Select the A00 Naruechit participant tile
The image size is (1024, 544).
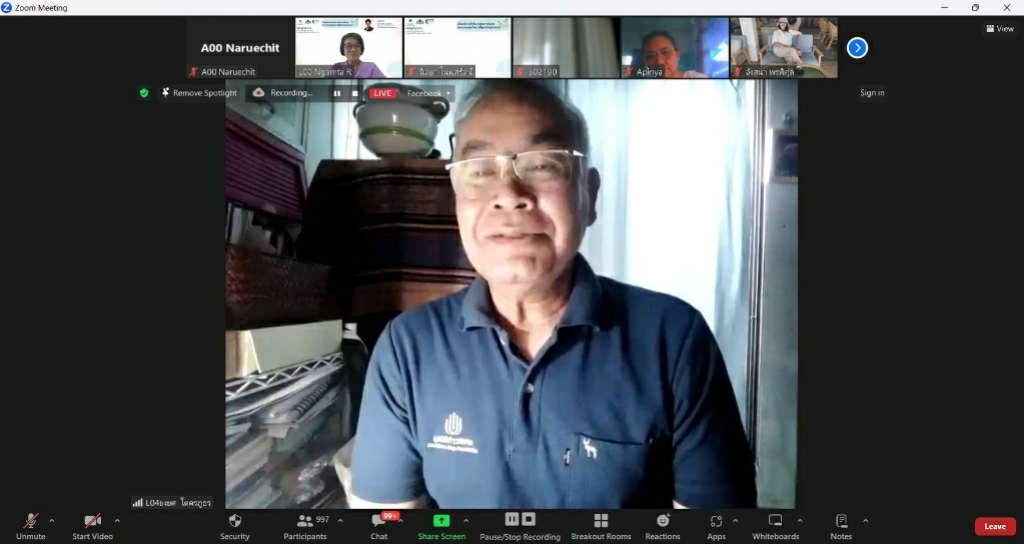click(240, 48)
